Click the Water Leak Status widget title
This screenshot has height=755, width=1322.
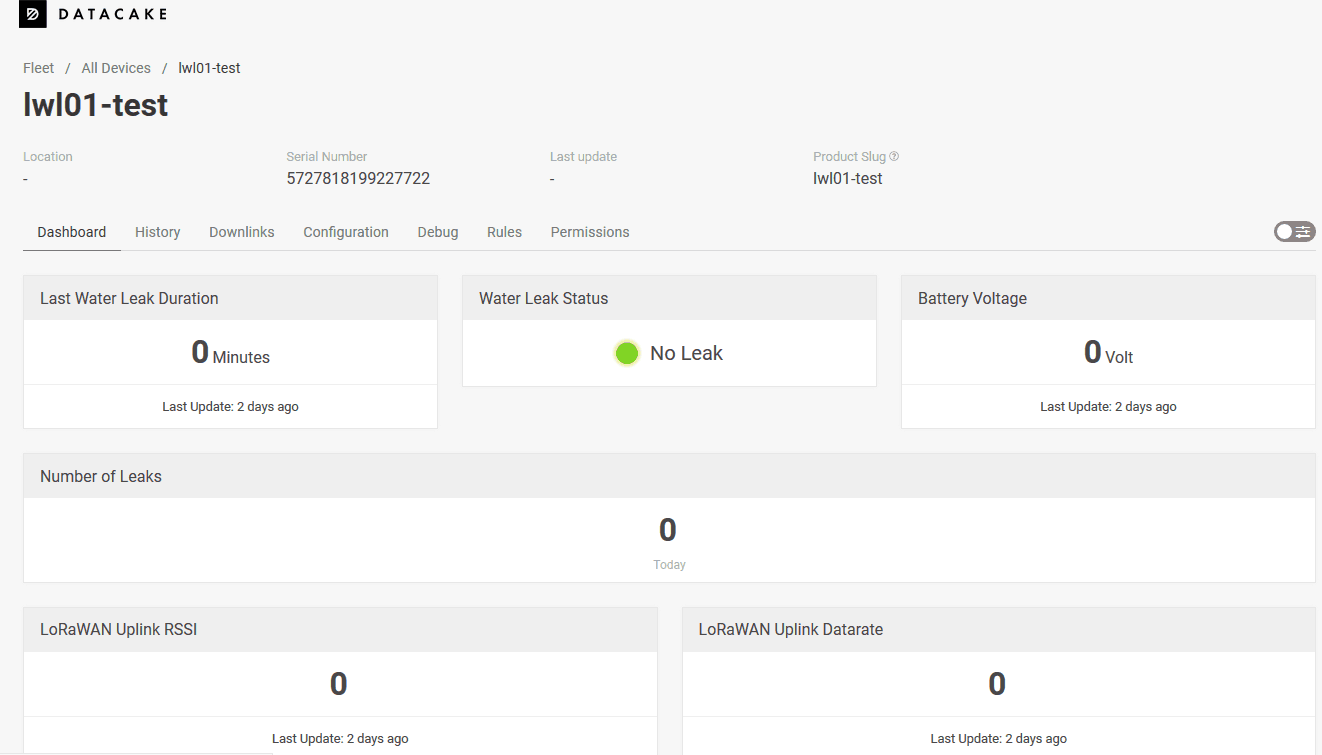(x=544, y=298)
